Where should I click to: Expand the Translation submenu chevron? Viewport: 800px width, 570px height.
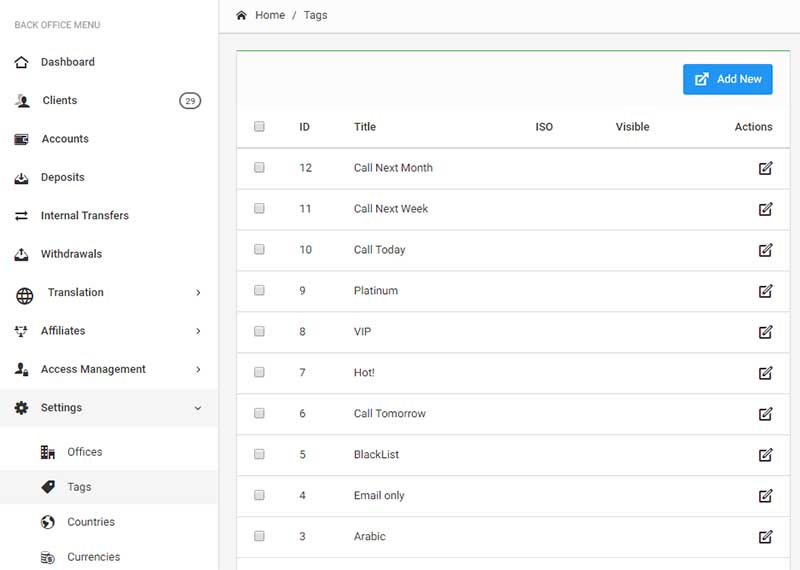coord(198,293)
